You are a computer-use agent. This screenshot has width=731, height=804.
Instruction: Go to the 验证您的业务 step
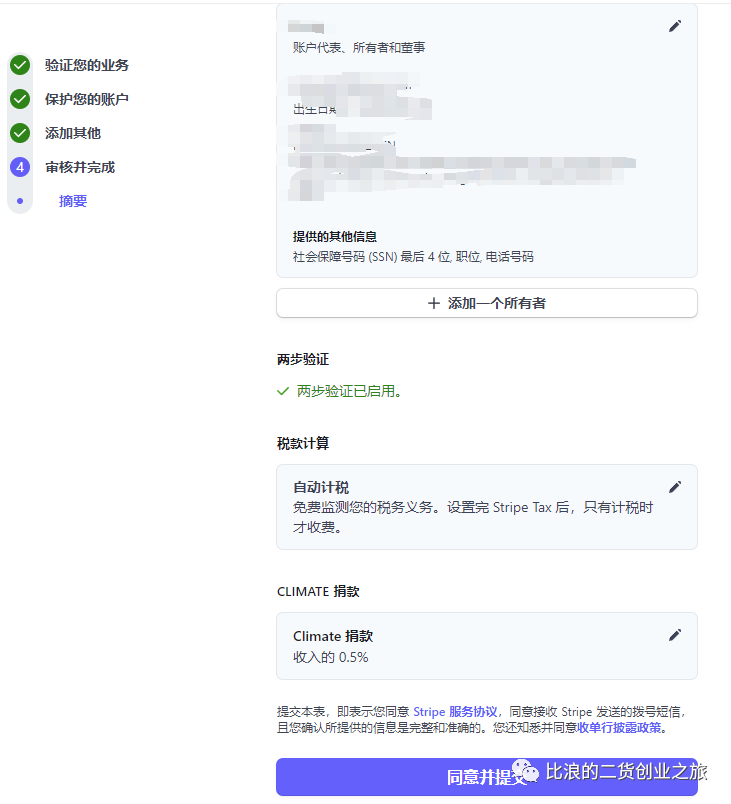click(87, 65)
